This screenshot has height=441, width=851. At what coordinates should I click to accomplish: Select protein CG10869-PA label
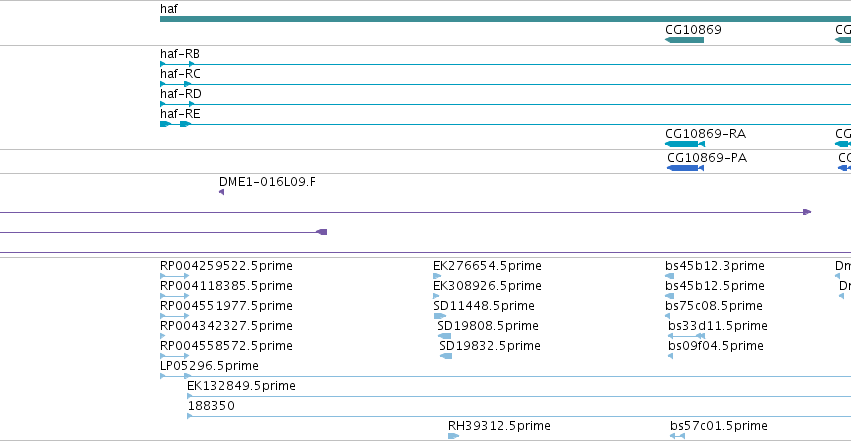pyautogui.click(x=707, y=158)
